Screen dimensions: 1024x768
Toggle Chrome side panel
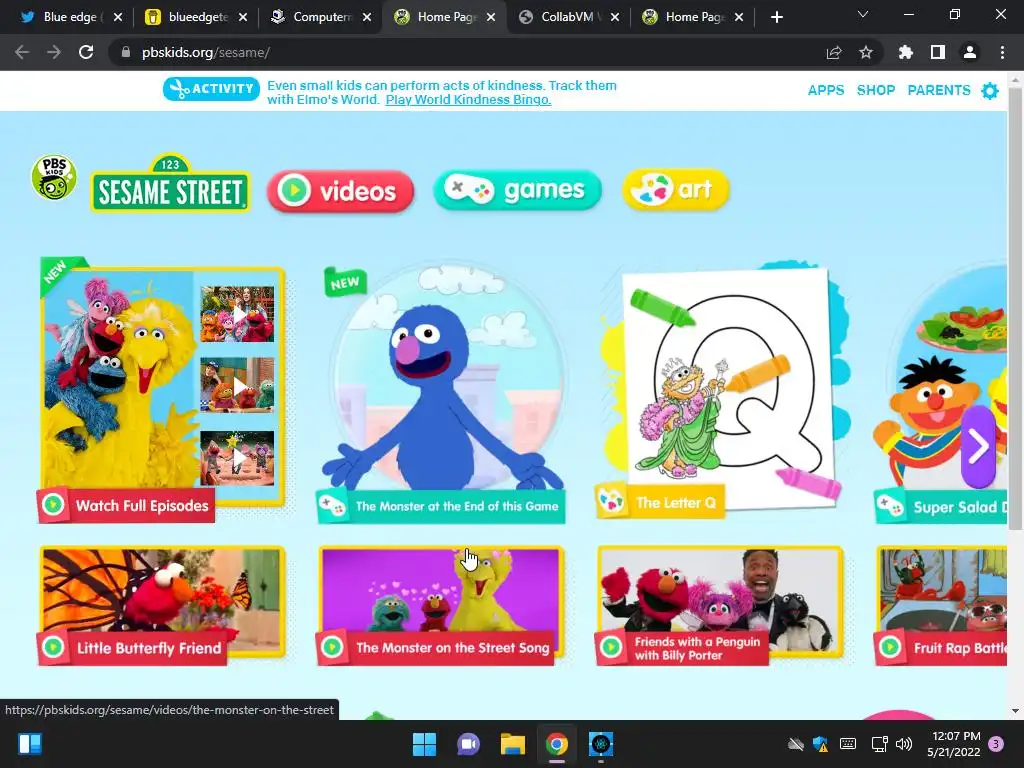938,52
